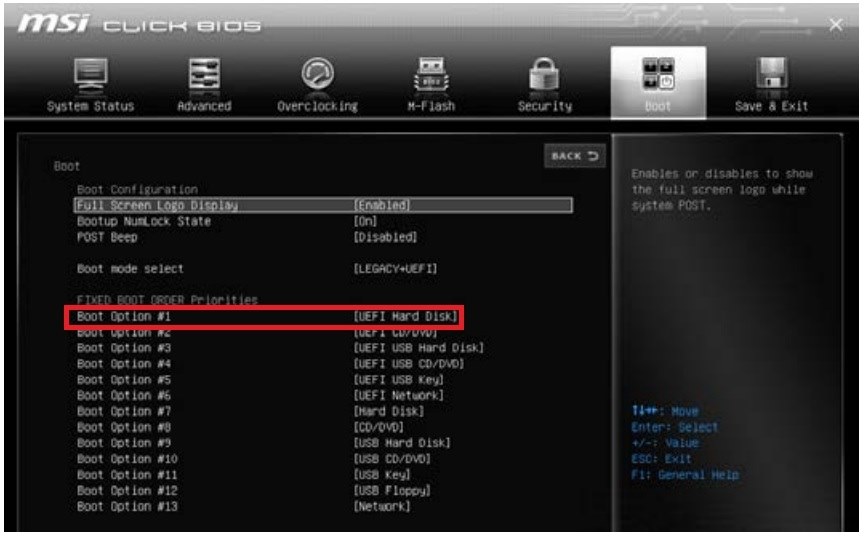Click the F1: General Help hint

click(x=685, y=475)
